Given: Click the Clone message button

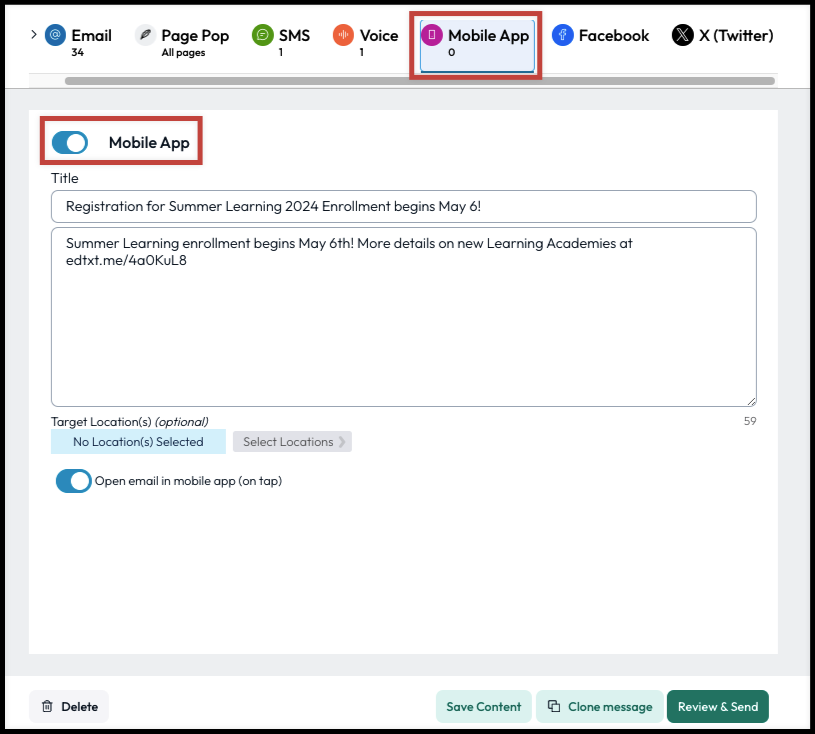Looking at the screenshot, I should (x=600, y=706).
